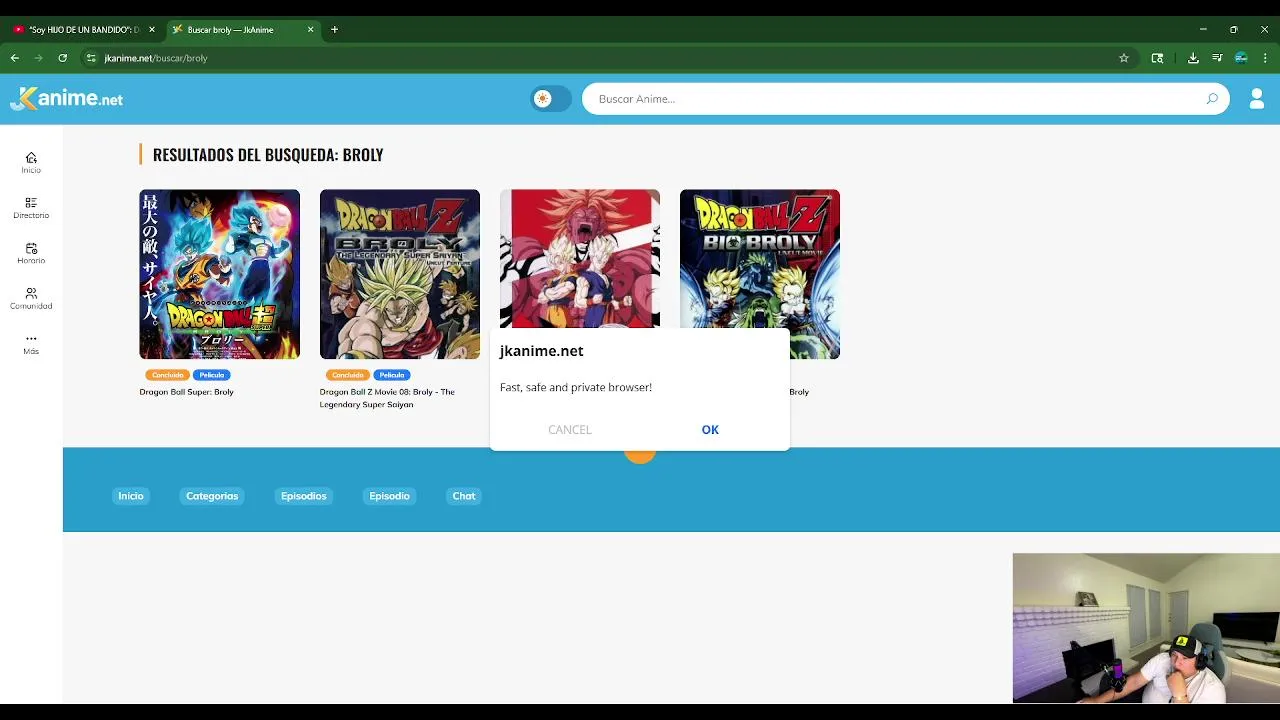Open Horario in the sidebar
The image size is (1280, 720).
click(x=31, y=253)
